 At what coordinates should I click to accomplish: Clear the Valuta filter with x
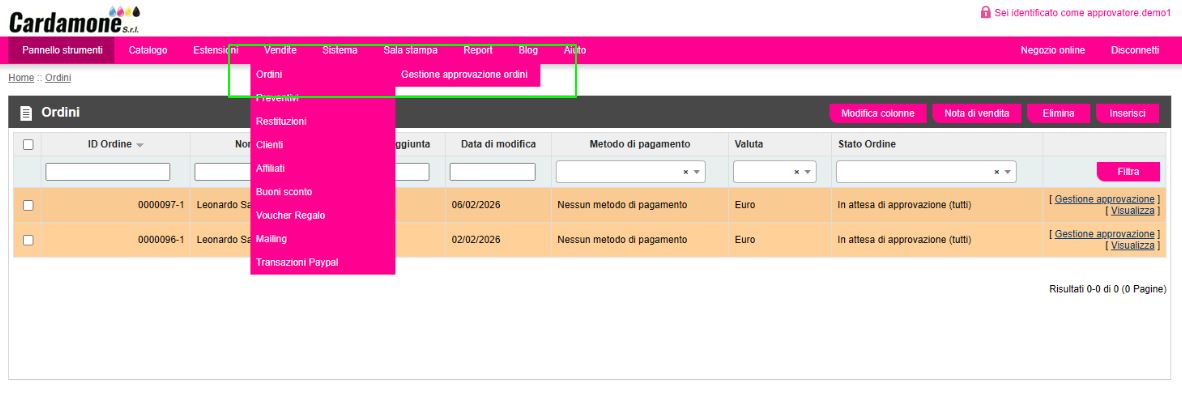pyautogui.click(x=796, y=172)
